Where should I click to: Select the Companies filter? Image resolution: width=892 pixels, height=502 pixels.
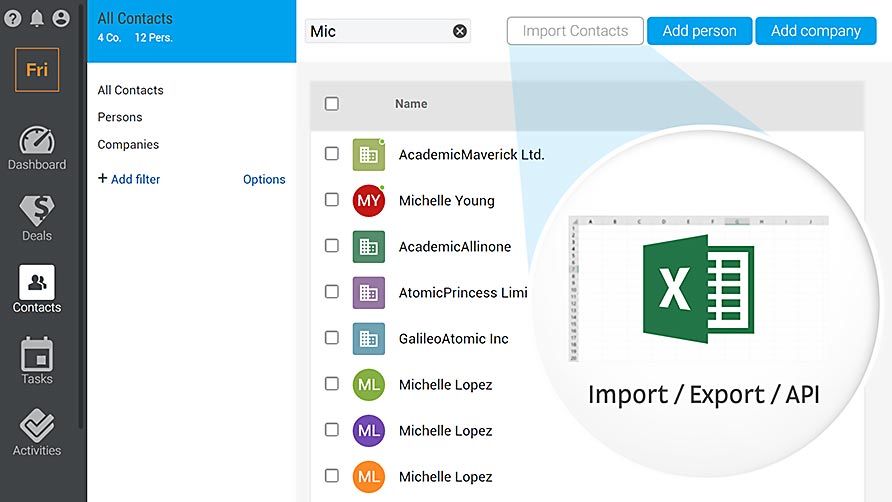(x=128, y=145)
